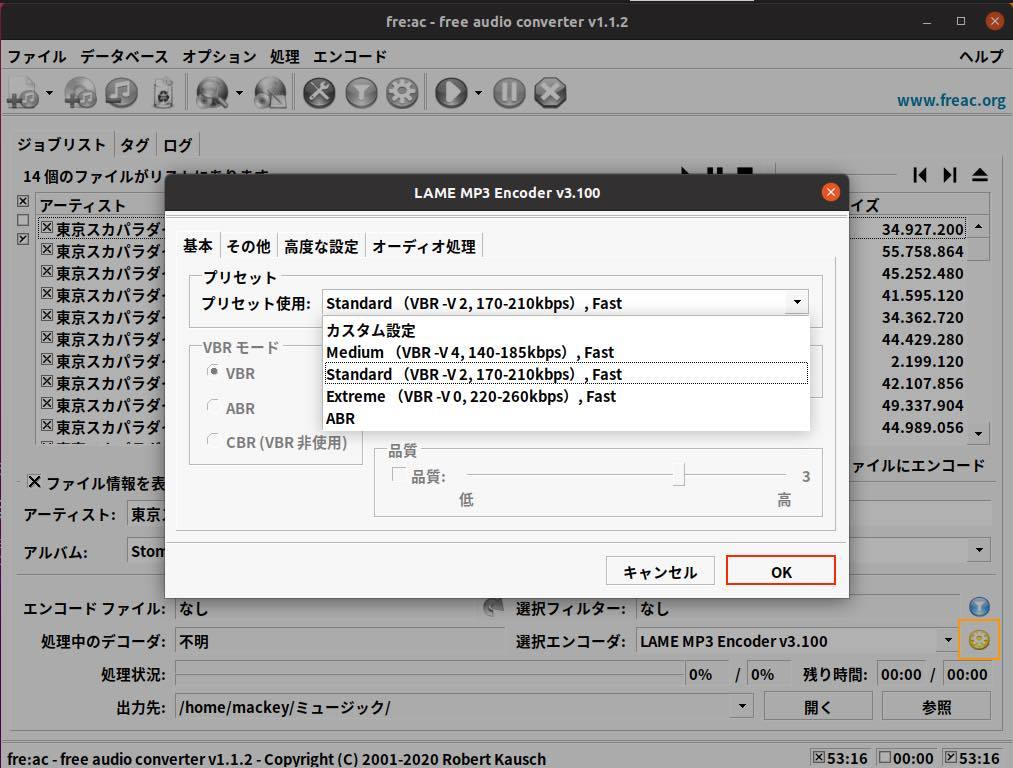Switch to the ログ tab

(x=178, y=145)
